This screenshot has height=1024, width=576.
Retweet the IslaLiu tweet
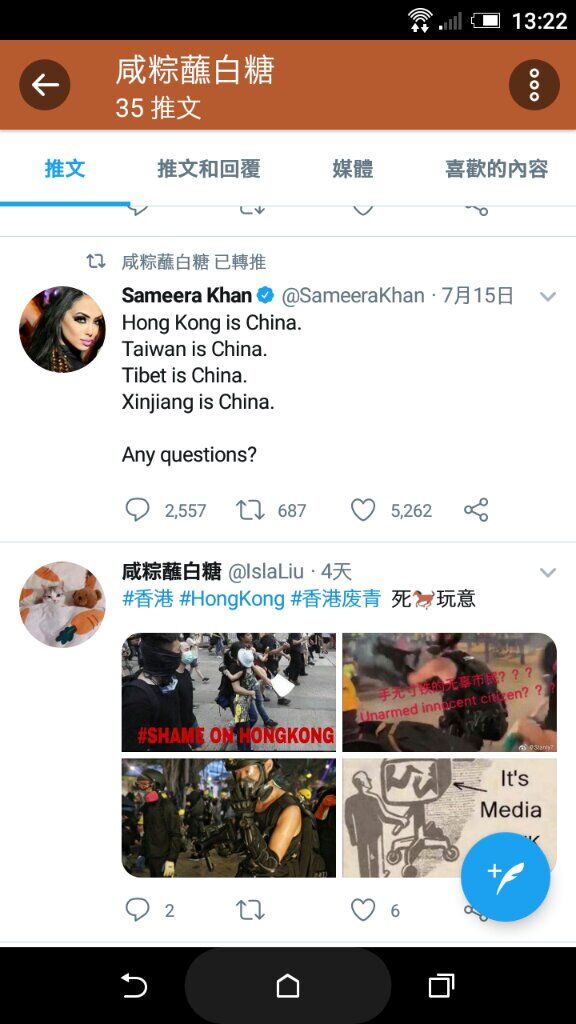[250, 910]
